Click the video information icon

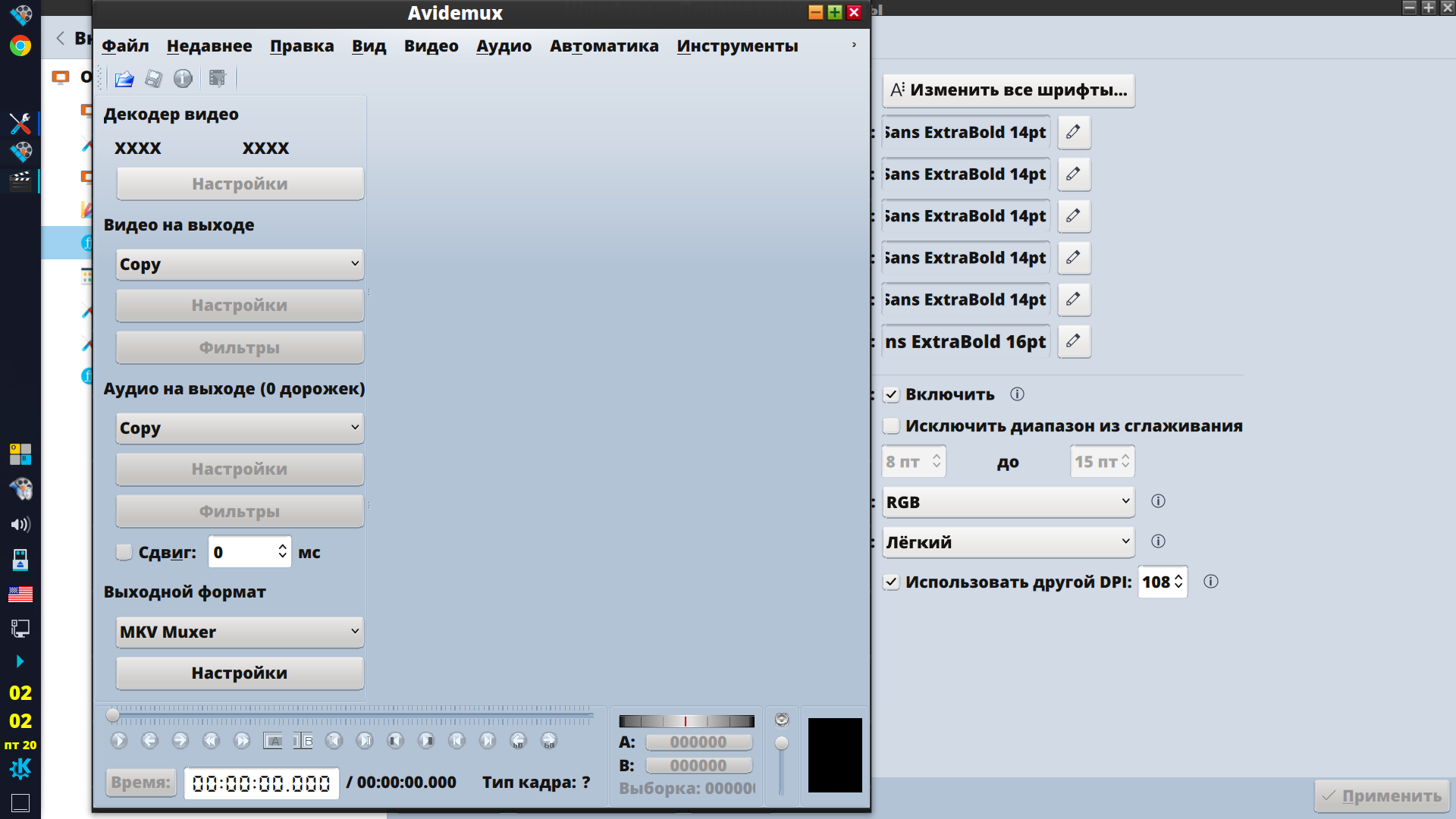[183, 79]
